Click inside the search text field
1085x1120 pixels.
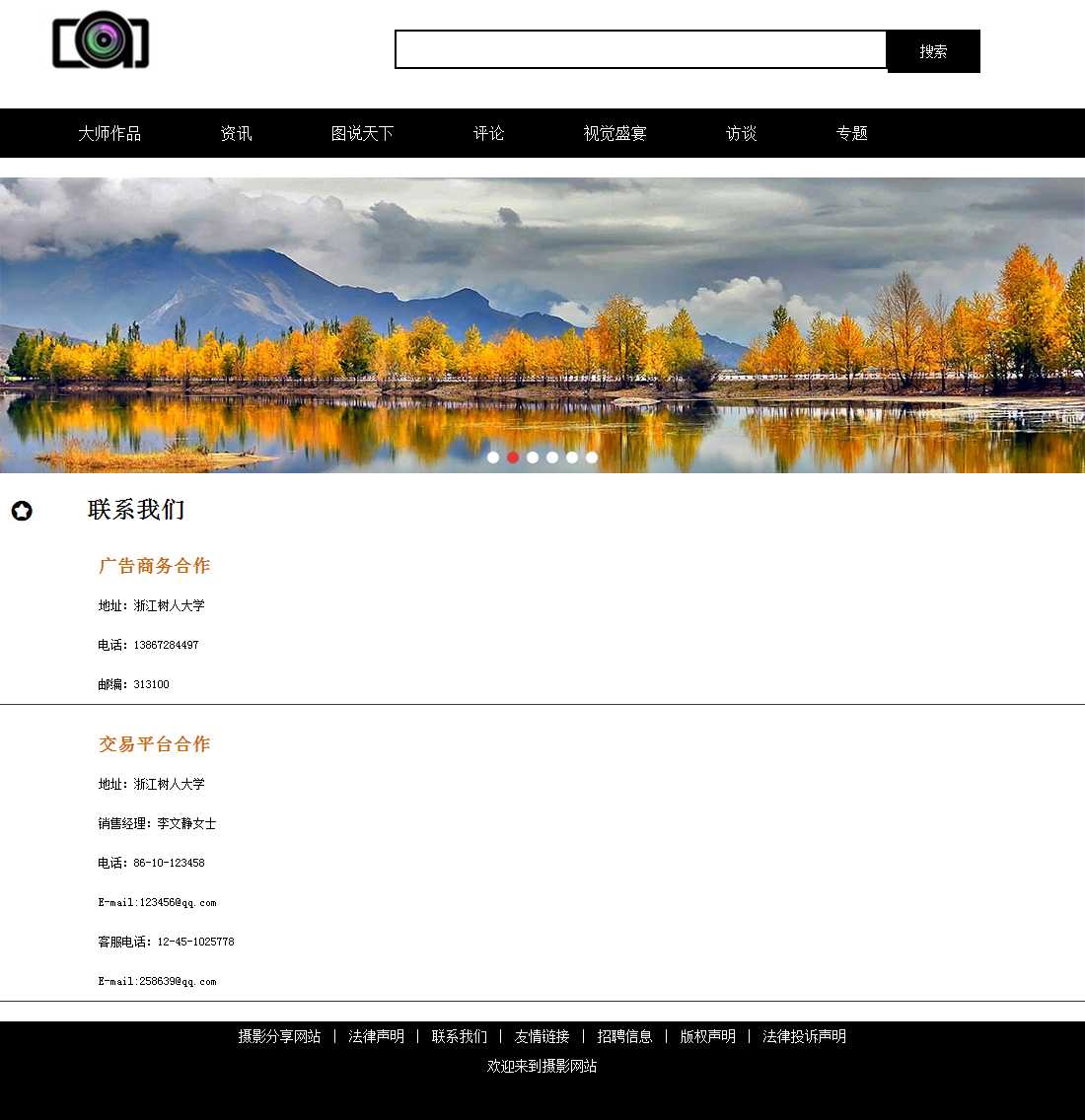click(640, 49)
